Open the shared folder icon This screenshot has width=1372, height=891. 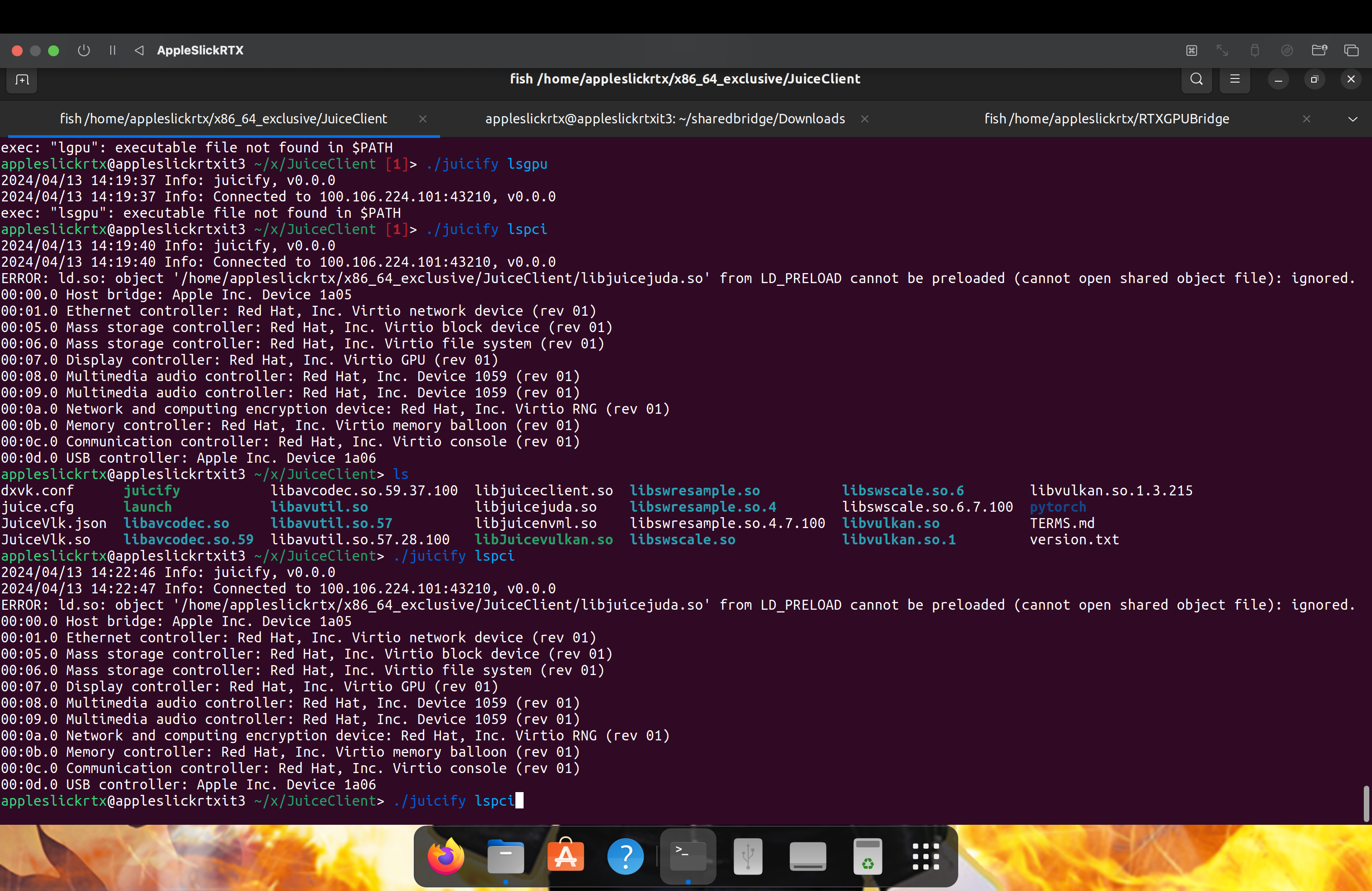click(1319, 51)
